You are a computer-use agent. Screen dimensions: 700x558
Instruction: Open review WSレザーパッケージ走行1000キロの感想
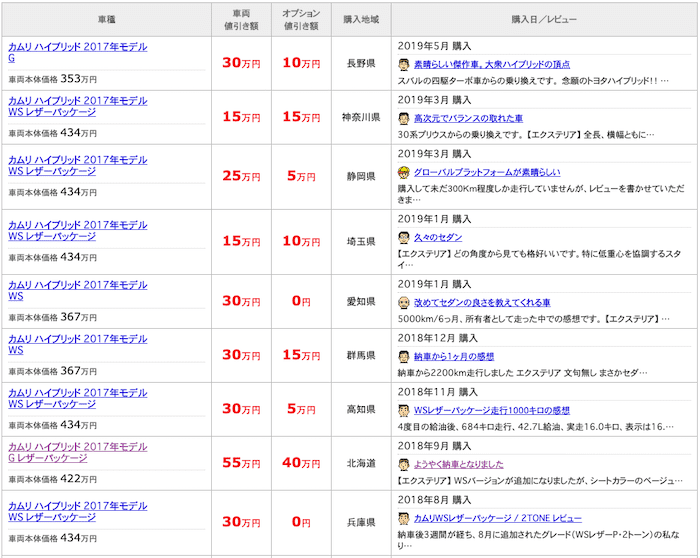tap(492, 411)
